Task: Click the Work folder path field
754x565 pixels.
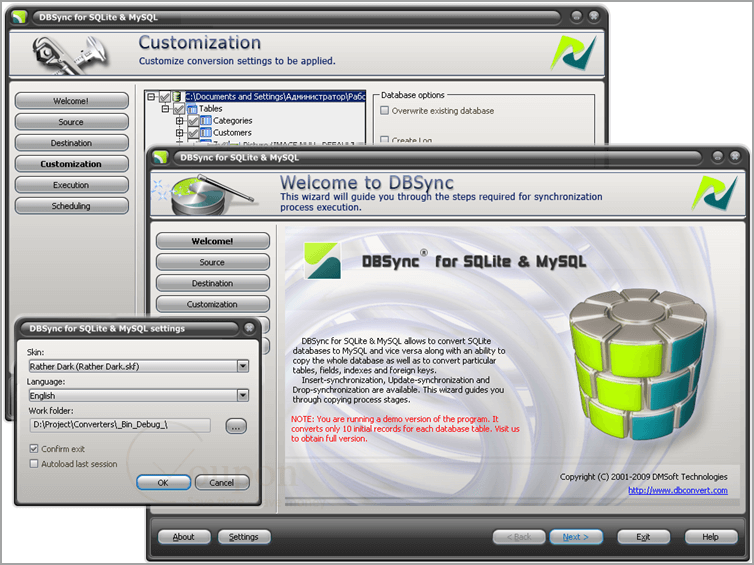Action: [x=120, y=425]
